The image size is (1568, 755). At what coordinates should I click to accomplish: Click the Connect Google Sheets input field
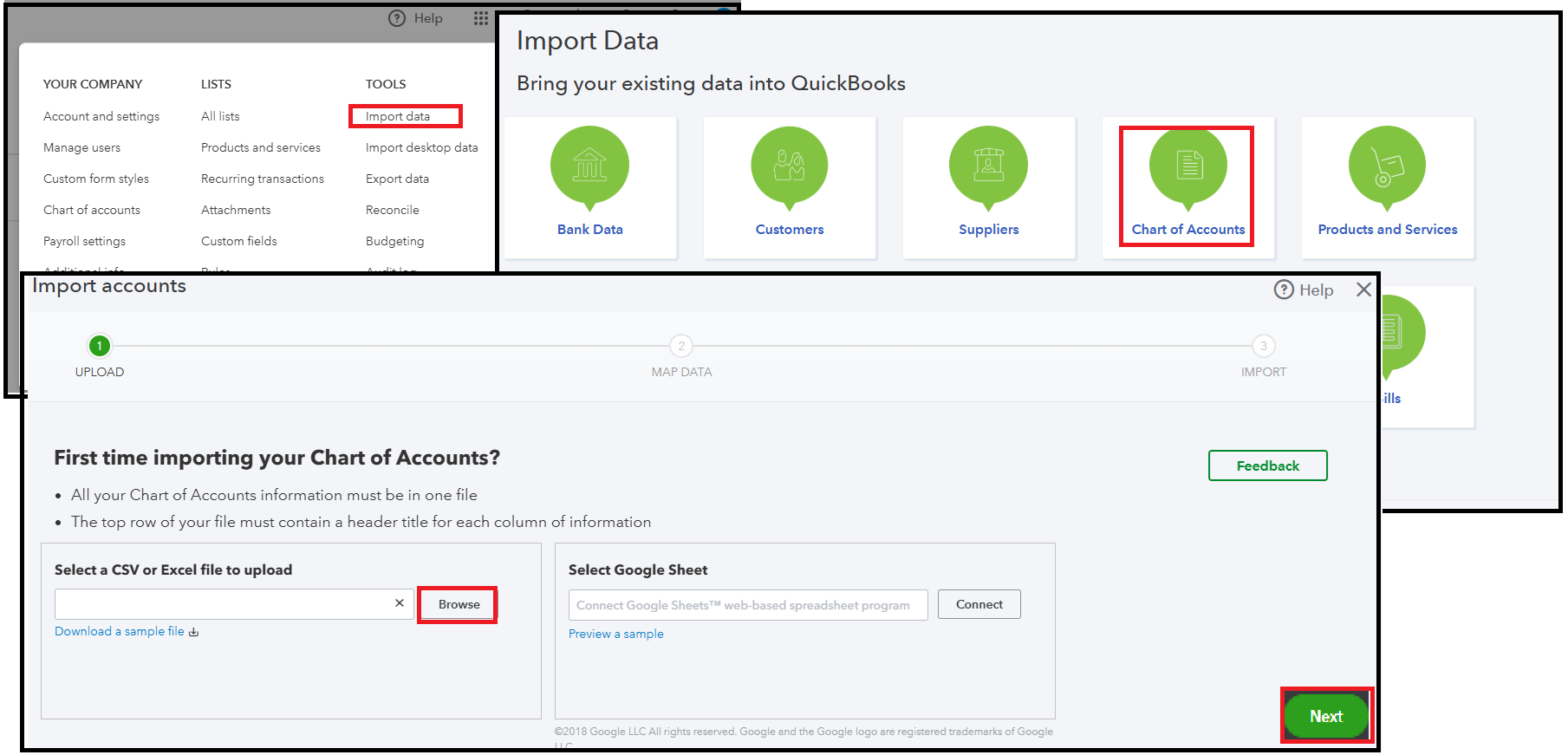point(748,605)
